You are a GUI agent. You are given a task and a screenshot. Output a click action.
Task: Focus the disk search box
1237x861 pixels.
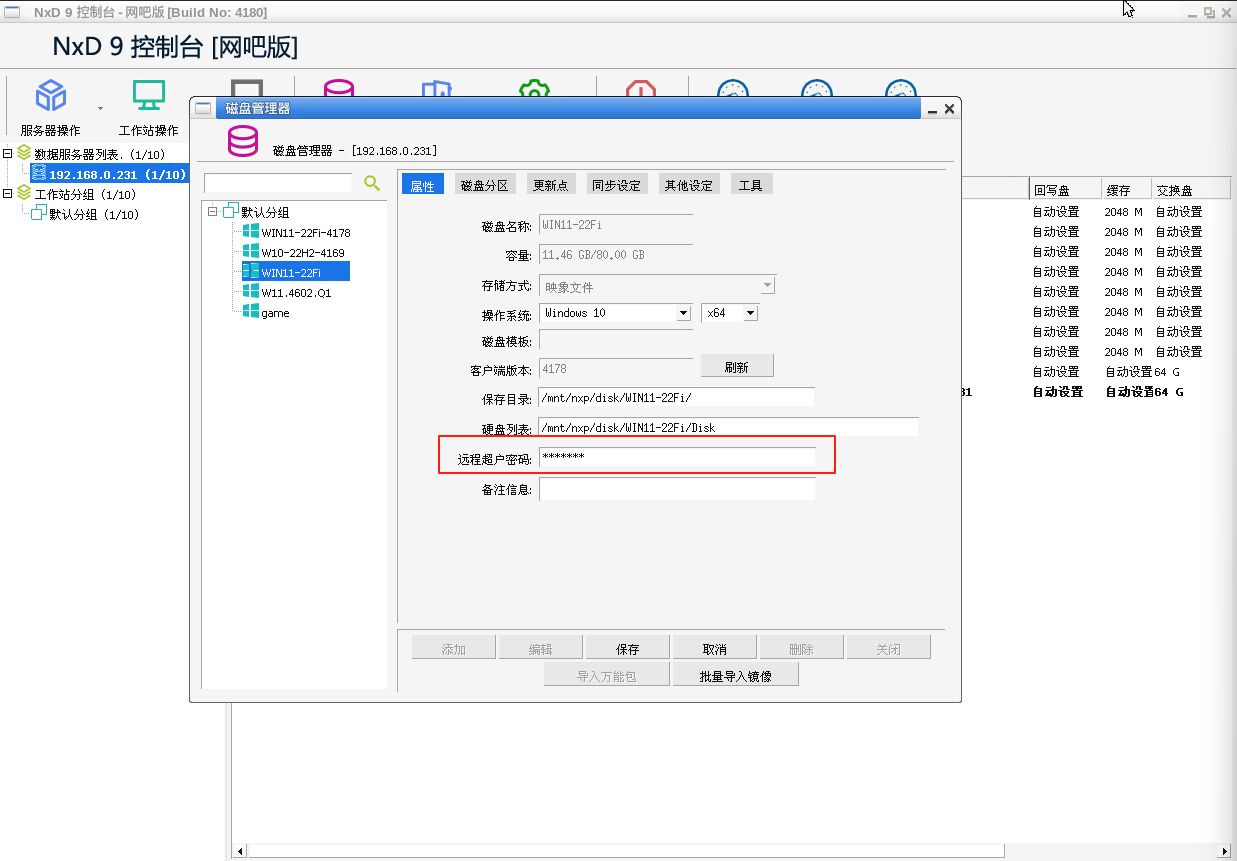[278, 183]
